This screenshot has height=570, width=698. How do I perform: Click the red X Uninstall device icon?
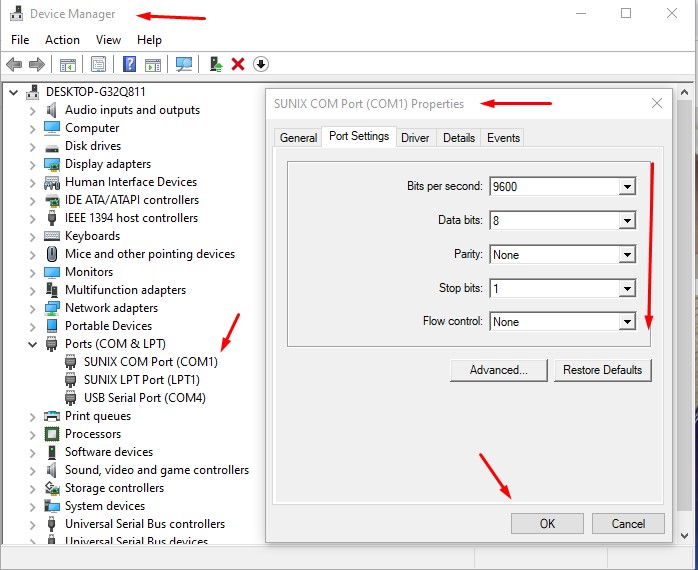(238, 65)
